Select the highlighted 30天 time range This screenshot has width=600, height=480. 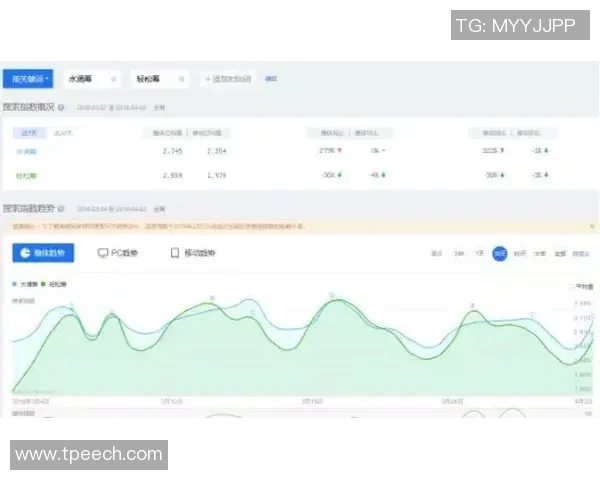(499, 253)
